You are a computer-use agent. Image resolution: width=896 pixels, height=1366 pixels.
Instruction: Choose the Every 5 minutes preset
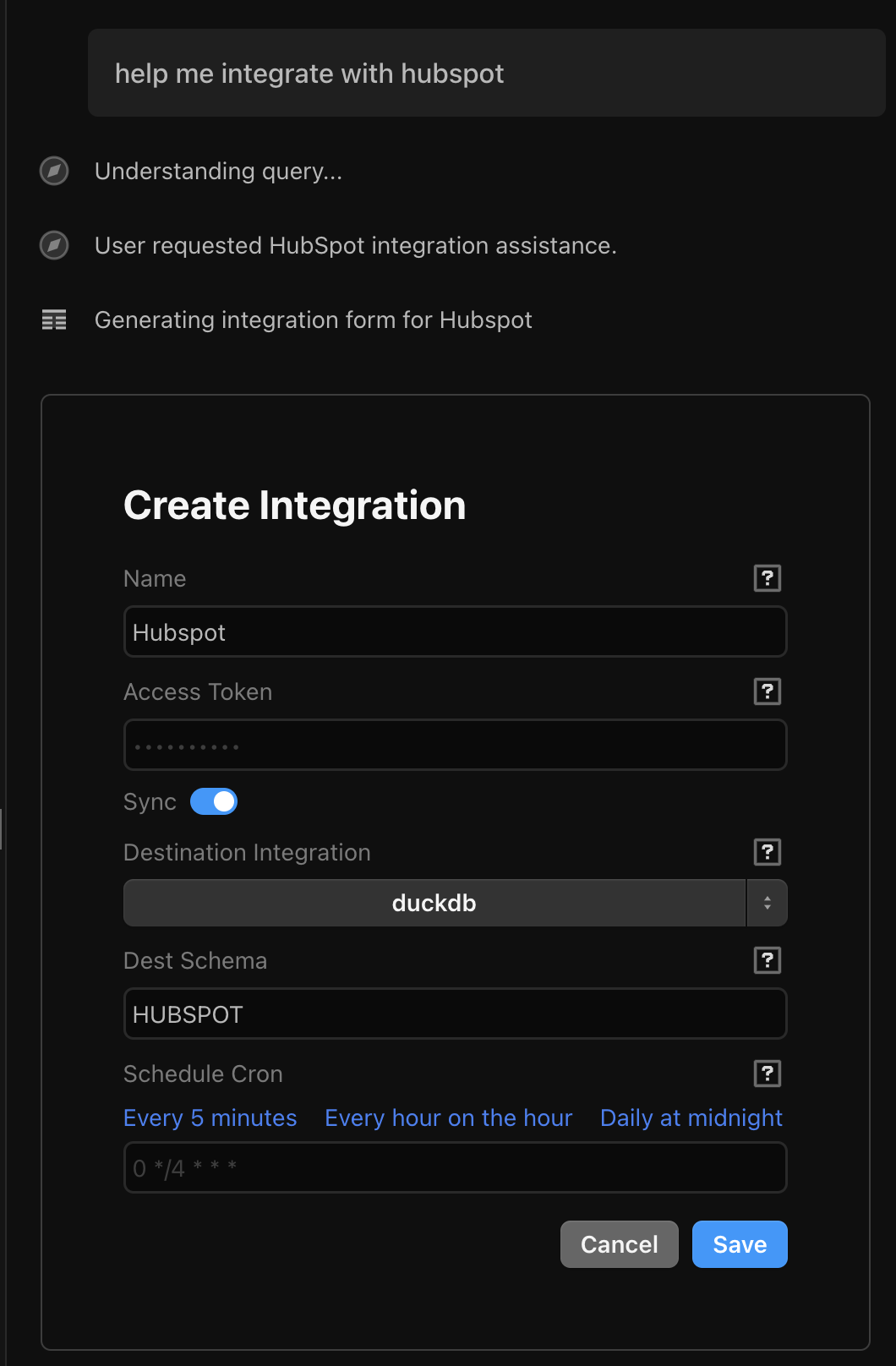[210, 1117]
